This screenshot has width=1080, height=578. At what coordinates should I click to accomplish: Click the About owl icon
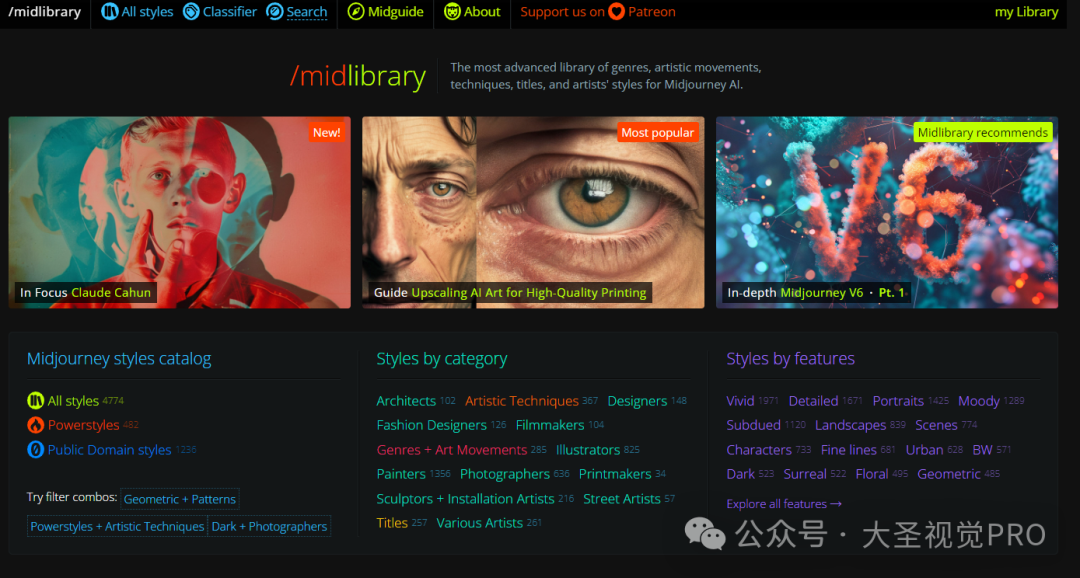[452, 12]
